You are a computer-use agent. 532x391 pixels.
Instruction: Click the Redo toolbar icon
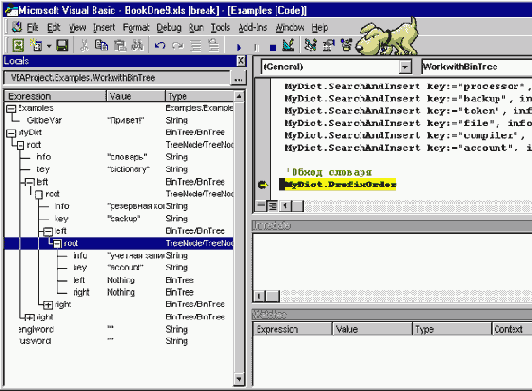pyautogui.click(x=177, y=45)
